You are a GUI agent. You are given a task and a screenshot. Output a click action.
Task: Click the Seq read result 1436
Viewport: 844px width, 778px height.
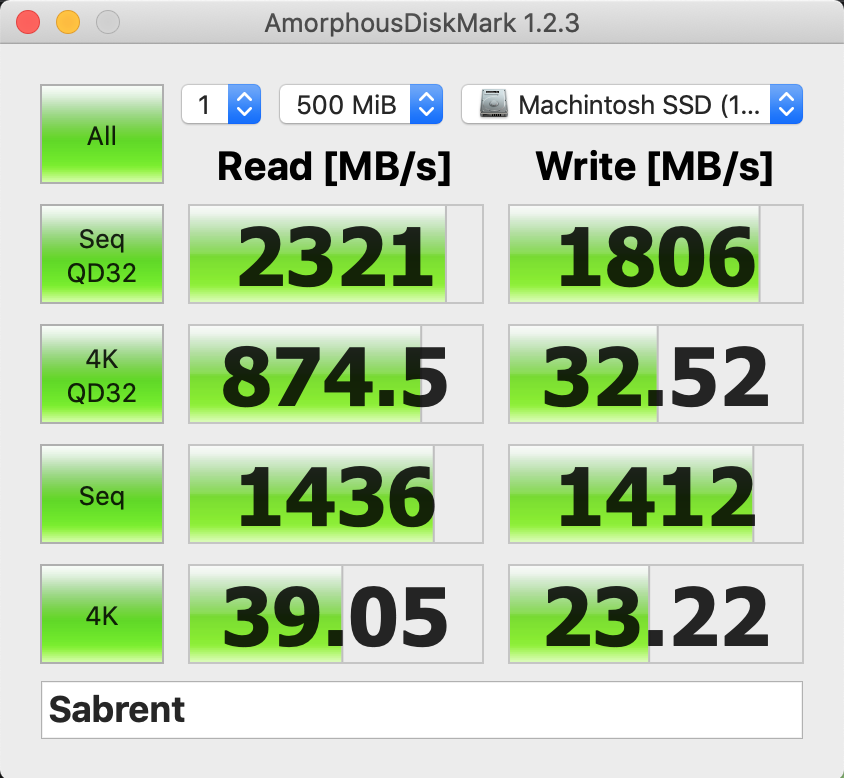point(336,494)
